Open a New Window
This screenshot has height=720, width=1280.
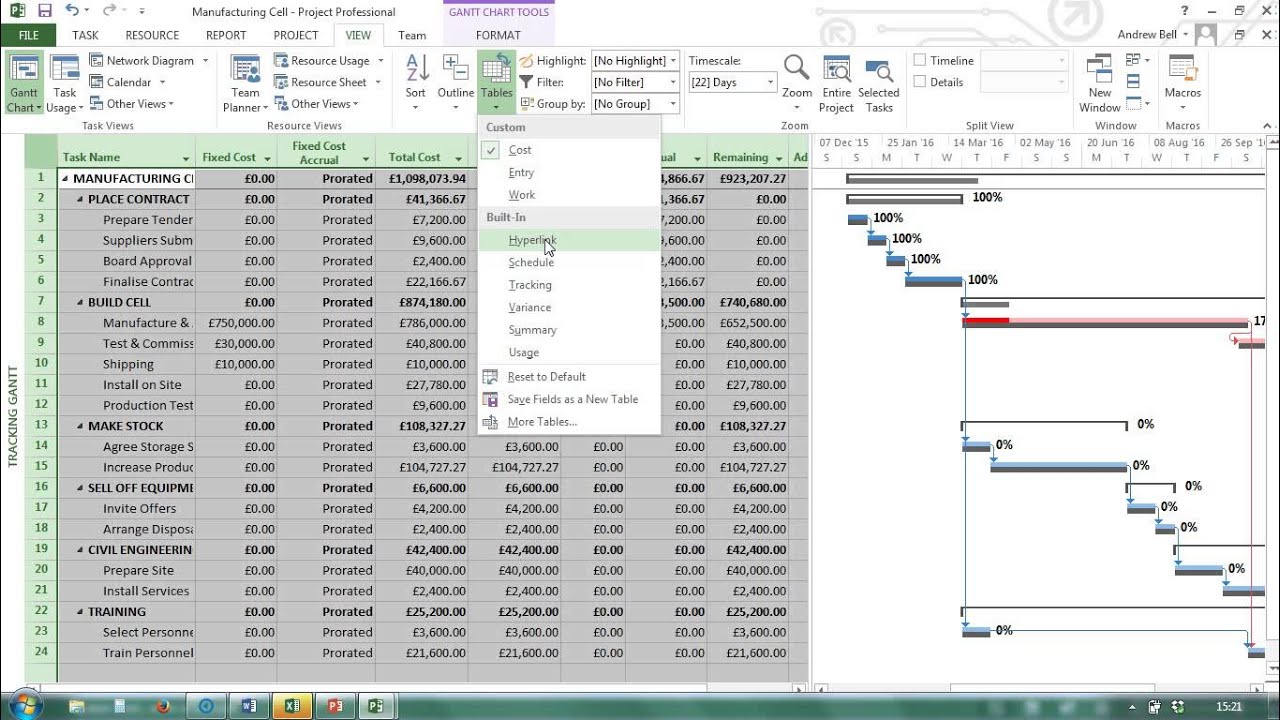[1100, 84]
